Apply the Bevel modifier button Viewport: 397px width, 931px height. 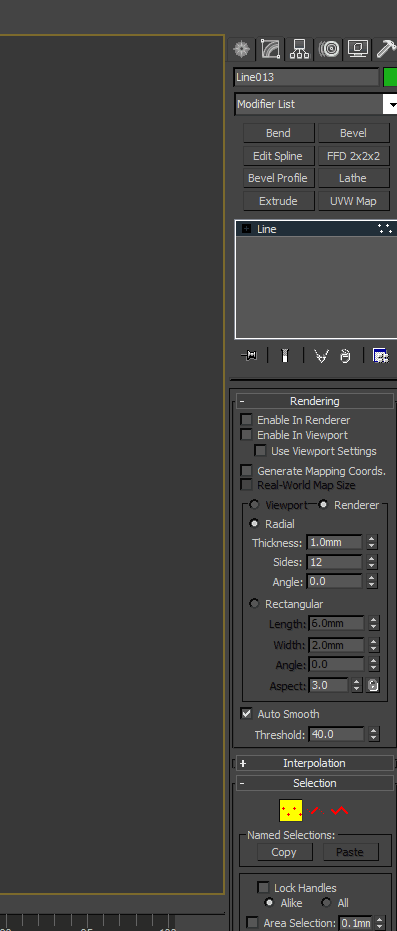[x=353, y=133]
